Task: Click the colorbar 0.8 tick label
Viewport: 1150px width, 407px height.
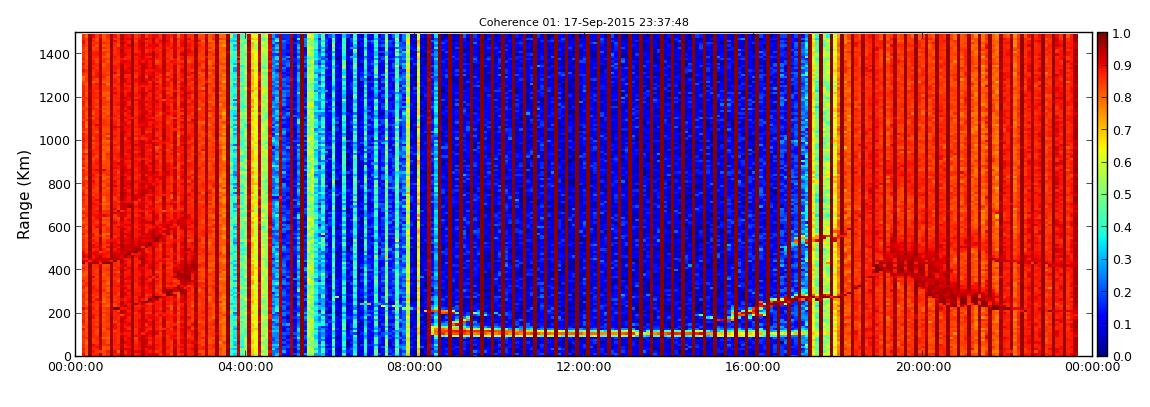Action: (1122, 98)
